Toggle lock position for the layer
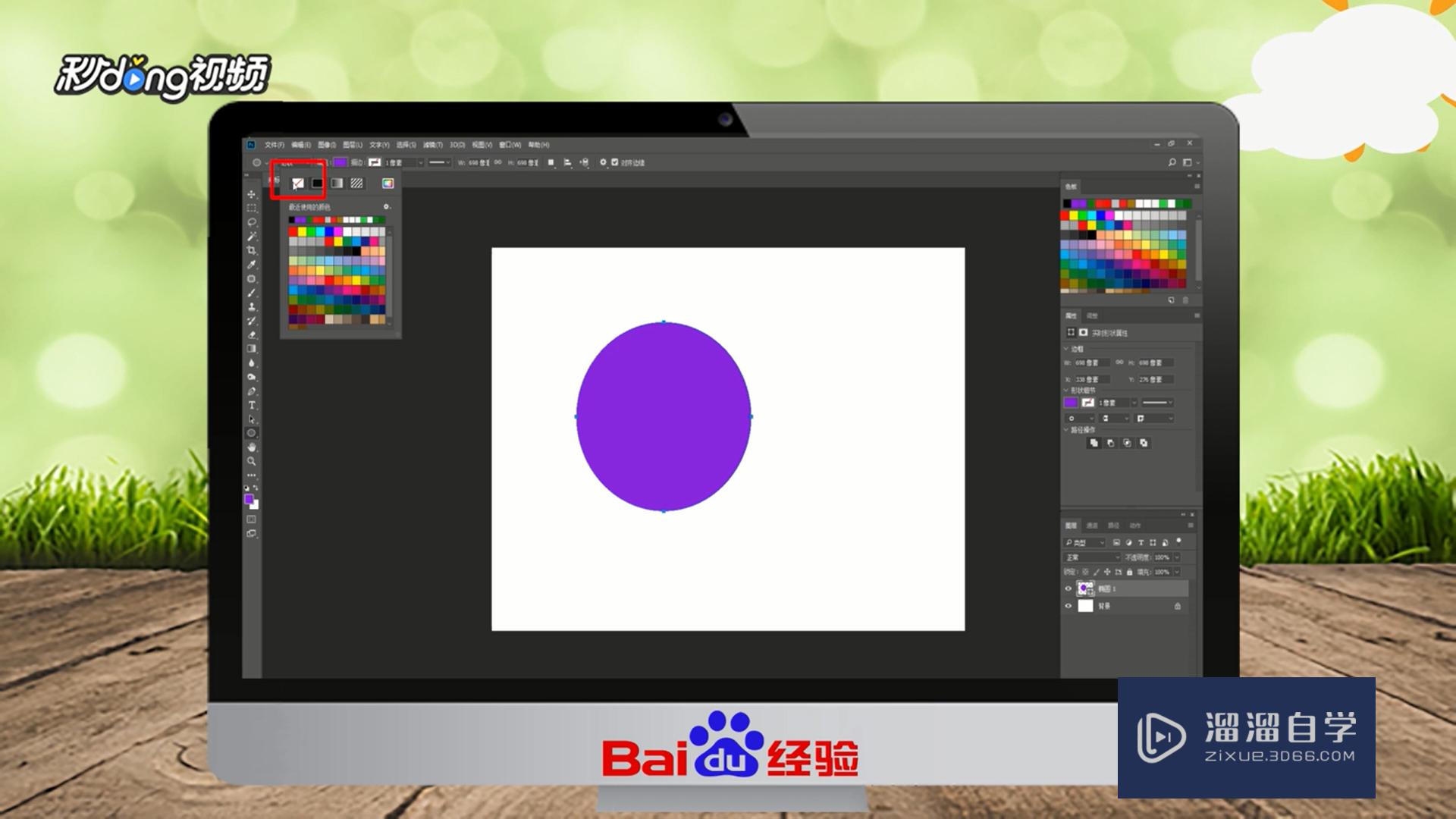1456x819 pixels. pos(1107,572)
